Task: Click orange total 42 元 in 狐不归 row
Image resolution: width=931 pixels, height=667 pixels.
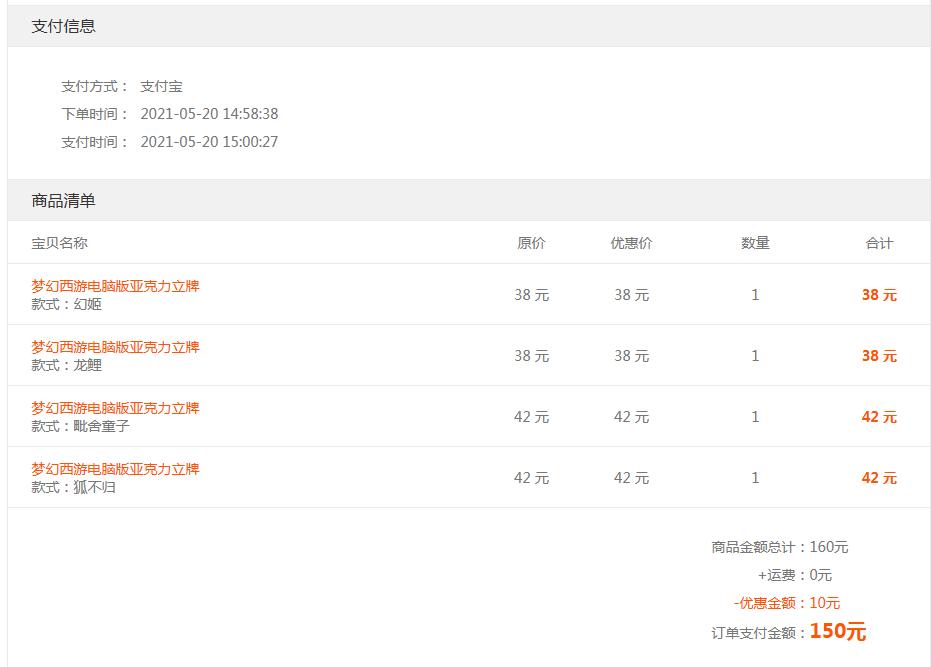Action: click(x=879, y=478)
